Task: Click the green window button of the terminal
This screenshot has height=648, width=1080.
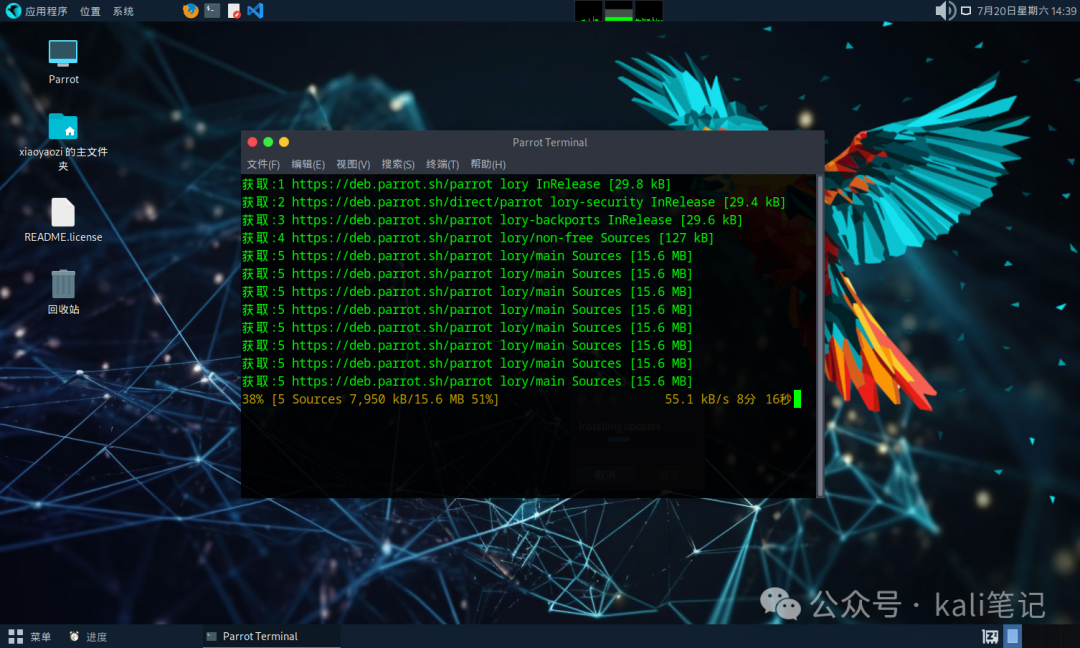Action: click(x=268, y=142)
